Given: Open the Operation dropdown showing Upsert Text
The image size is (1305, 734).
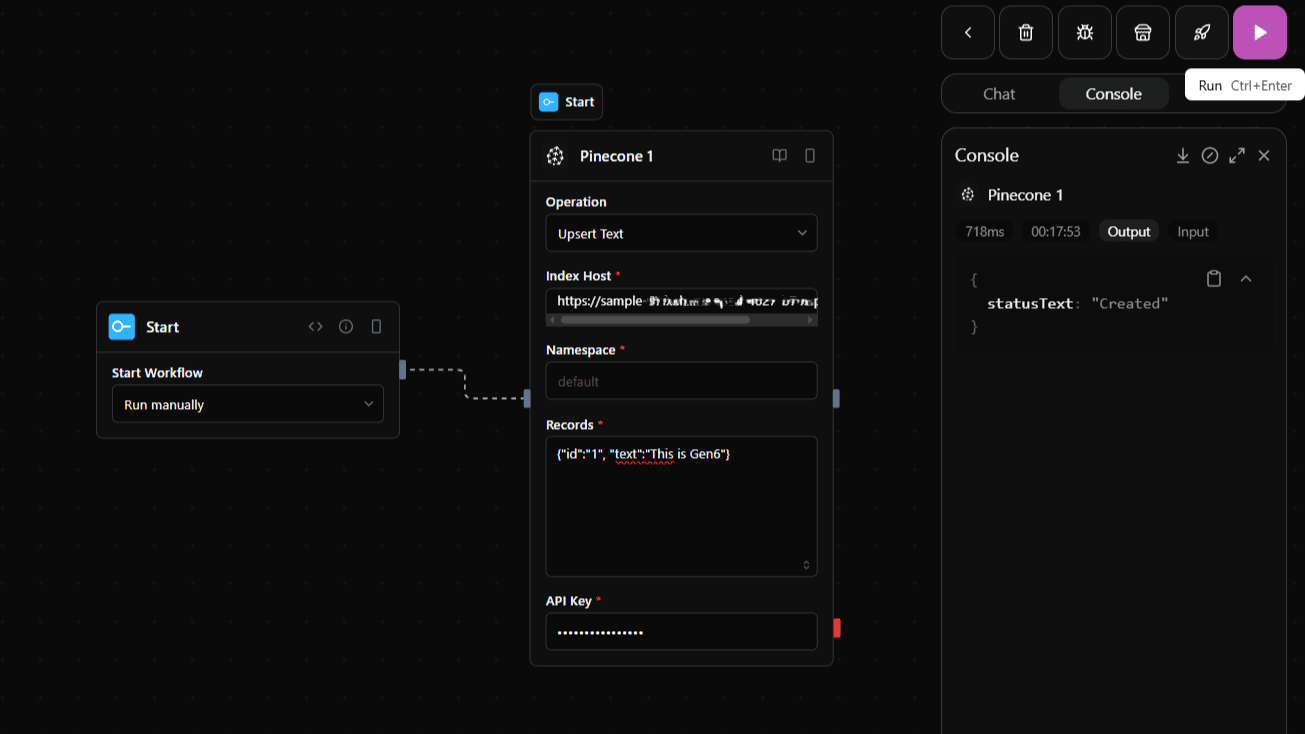Looking at the screenshot, I should coord(681,233).
